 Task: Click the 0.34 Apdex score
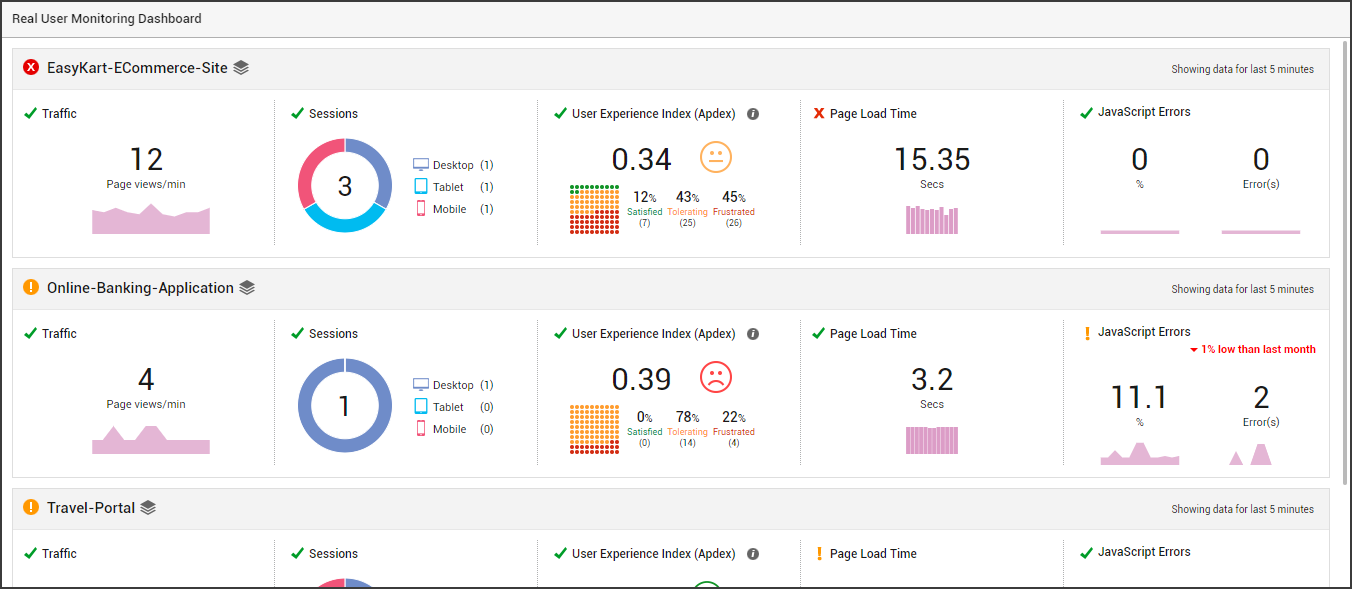click(x=642, y=159)
